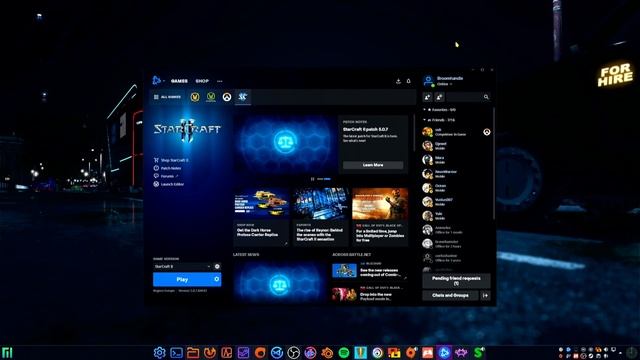Viewport: 640px width, 360px height.
Task: Open the Forums link
Action: (x=166, y=176)
